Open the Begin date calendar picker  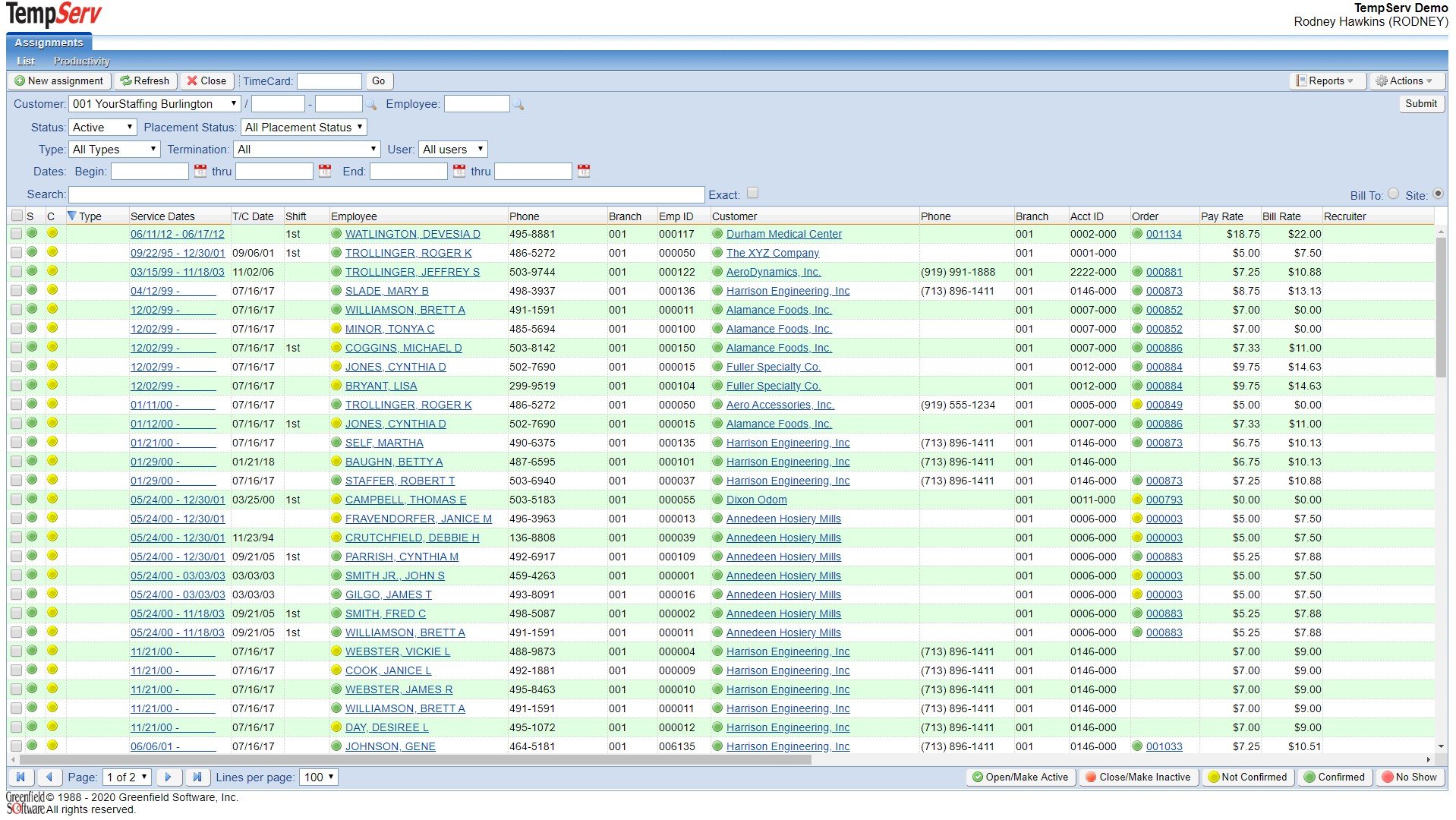point(200,172)
